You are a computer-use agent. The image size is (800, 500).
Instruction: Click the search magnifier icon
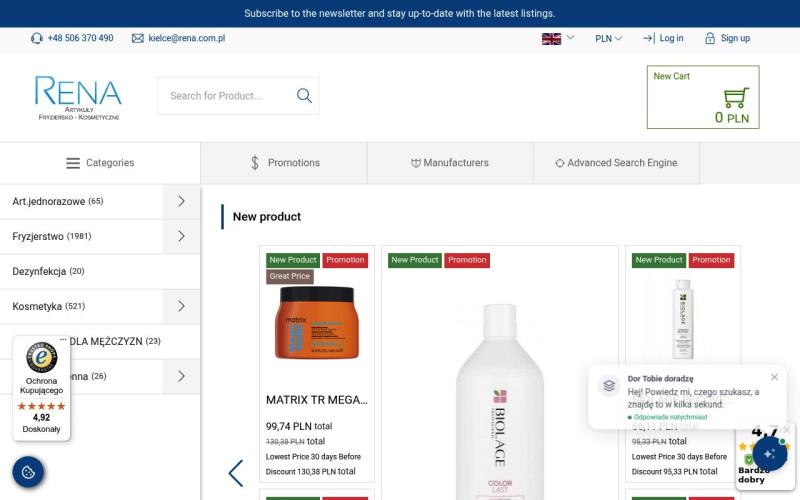304,96
